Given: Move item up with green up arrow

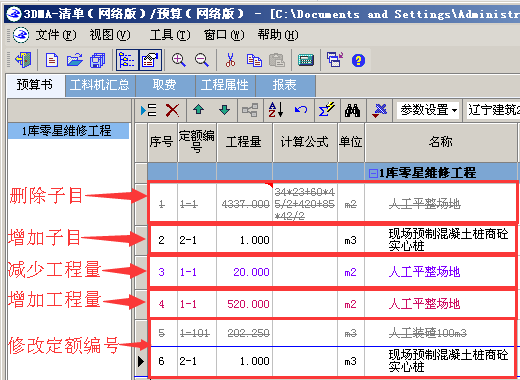Looking at the screenshot, I should pyautogui.click(x=199, y=110).
